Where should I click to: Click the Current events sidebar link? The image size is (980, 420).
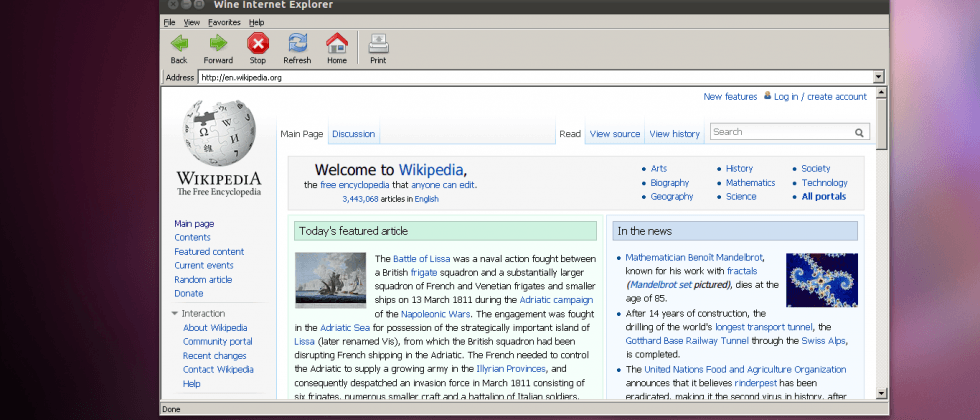tap(204, 266)
